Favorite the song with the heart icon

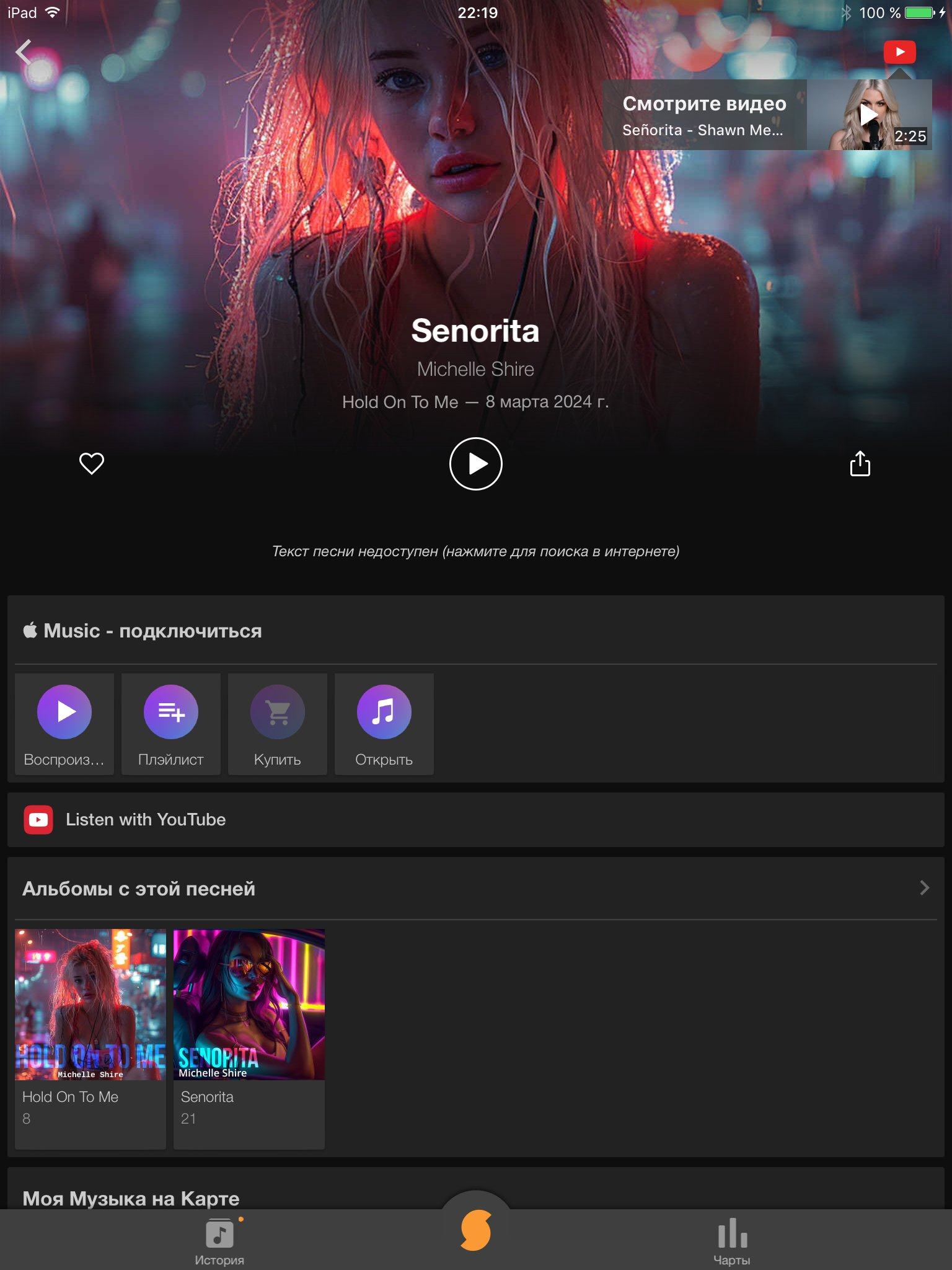92,463
